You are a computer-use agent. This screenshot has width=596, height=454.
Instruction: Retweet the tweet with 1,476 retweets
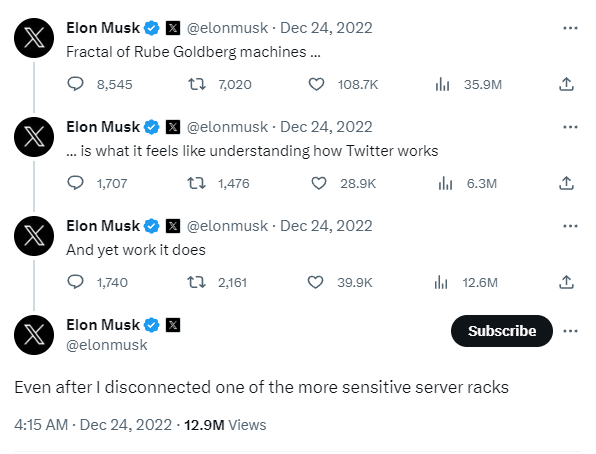pyautogui.click(x=197, y=183)
